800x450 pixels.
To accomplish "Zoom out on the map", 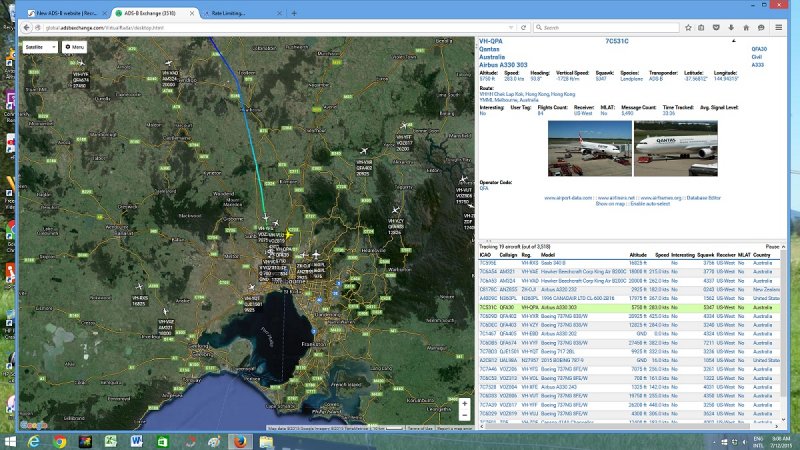I will 464,415.
